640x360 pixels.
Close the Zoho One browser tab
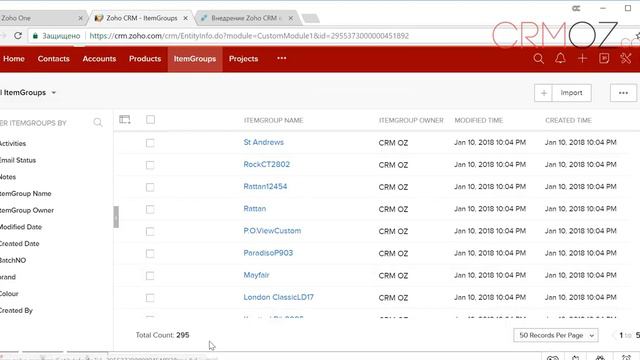80,18
